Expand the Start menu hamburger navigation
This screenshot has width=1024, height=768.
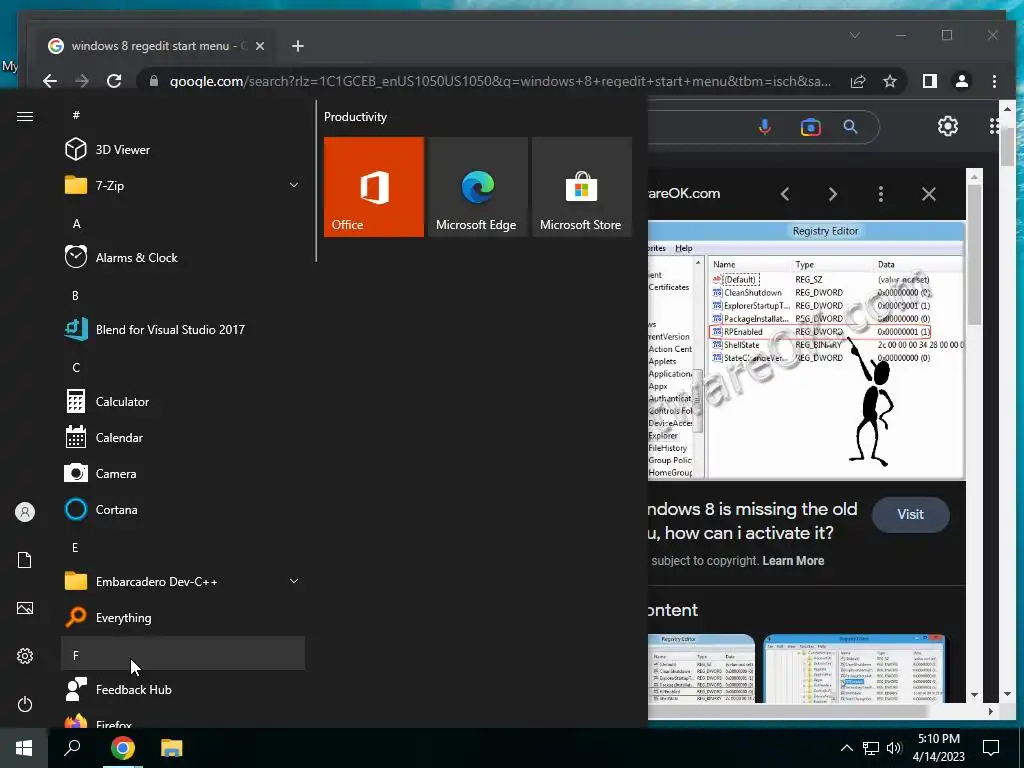click(25, 116)
